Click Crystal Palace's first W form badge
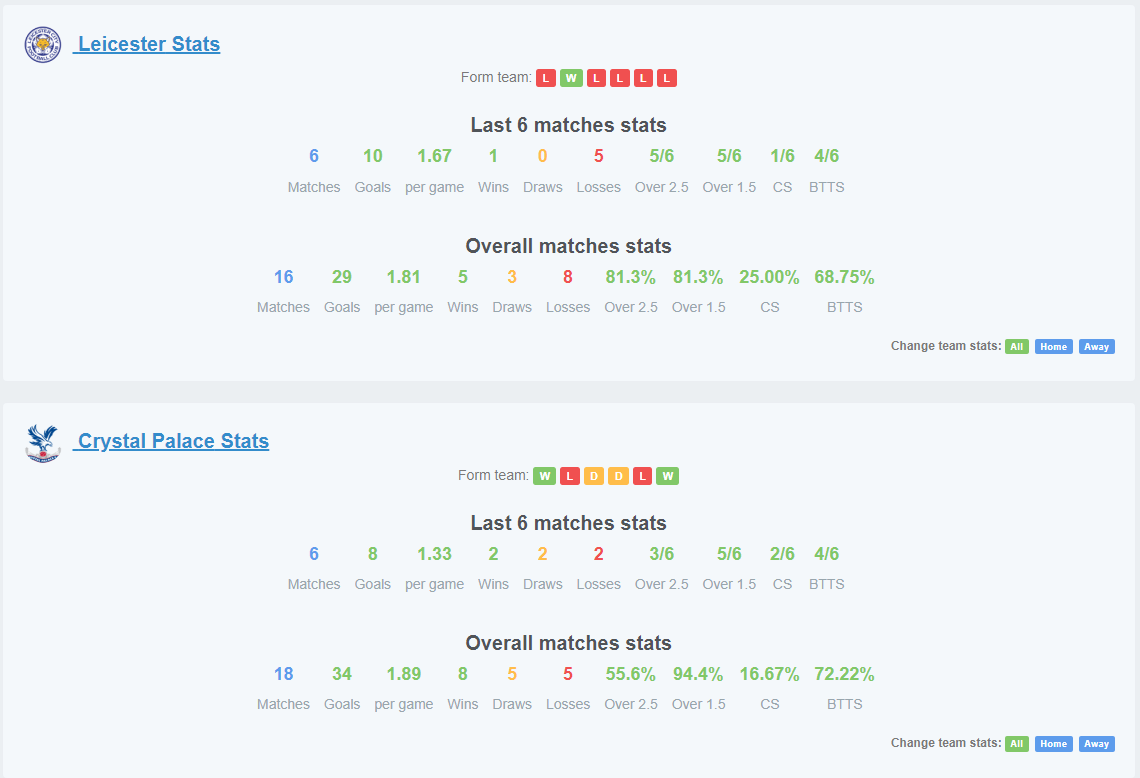 point(545,476)
